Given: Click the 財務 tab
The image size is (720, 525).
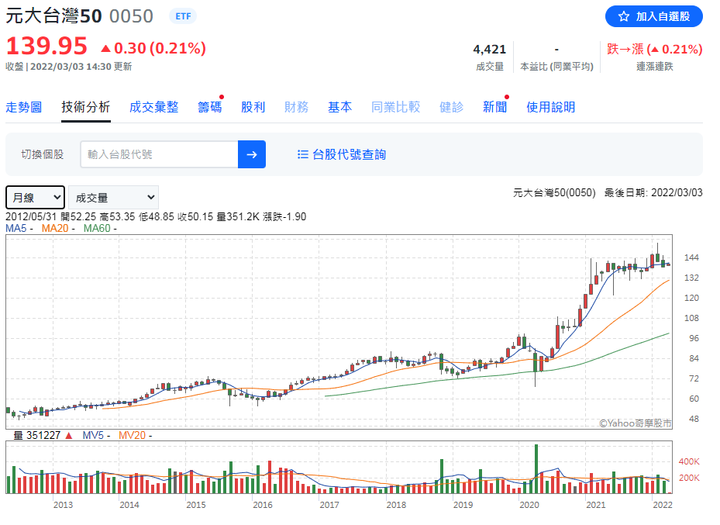Looking at the screenshot, I should 296,107.
